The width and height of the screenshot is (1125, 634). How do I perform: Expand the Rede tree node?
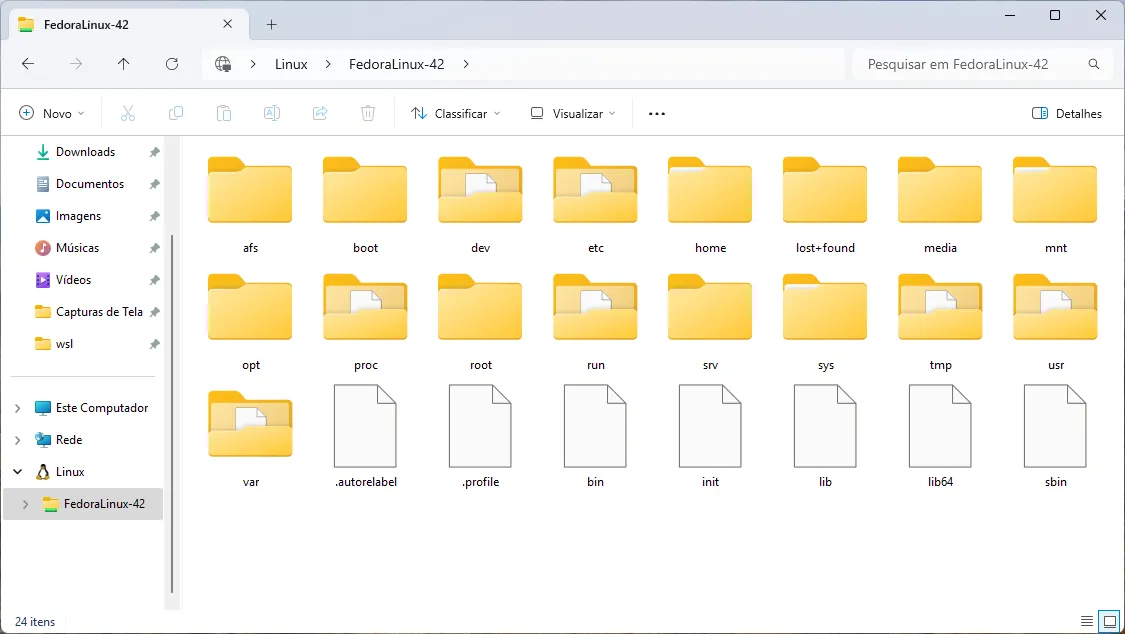tap(17, 440)
